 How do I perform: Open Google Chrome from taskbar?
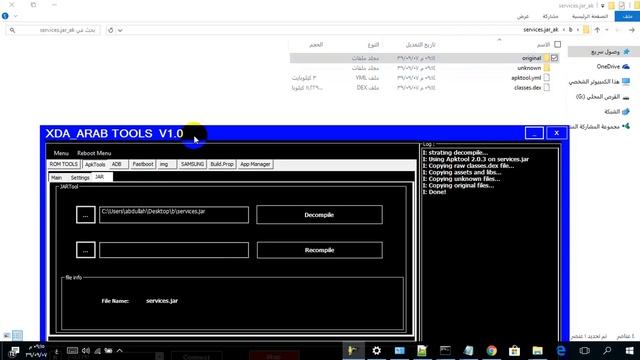pos(491,351)
